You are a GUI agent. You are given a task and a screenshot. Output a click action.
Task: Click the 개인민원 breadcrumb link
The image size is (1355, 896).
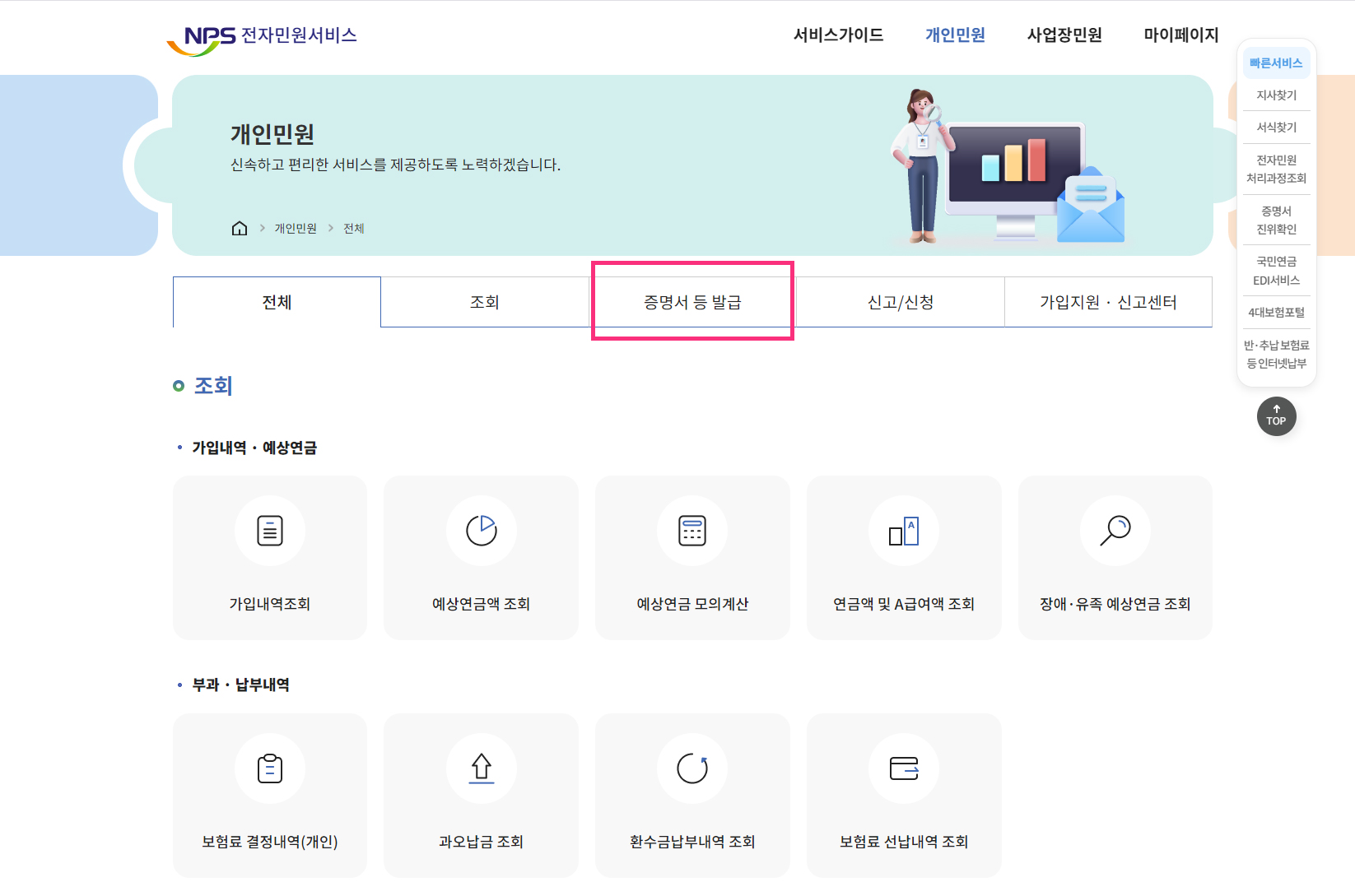click(294, 228)
